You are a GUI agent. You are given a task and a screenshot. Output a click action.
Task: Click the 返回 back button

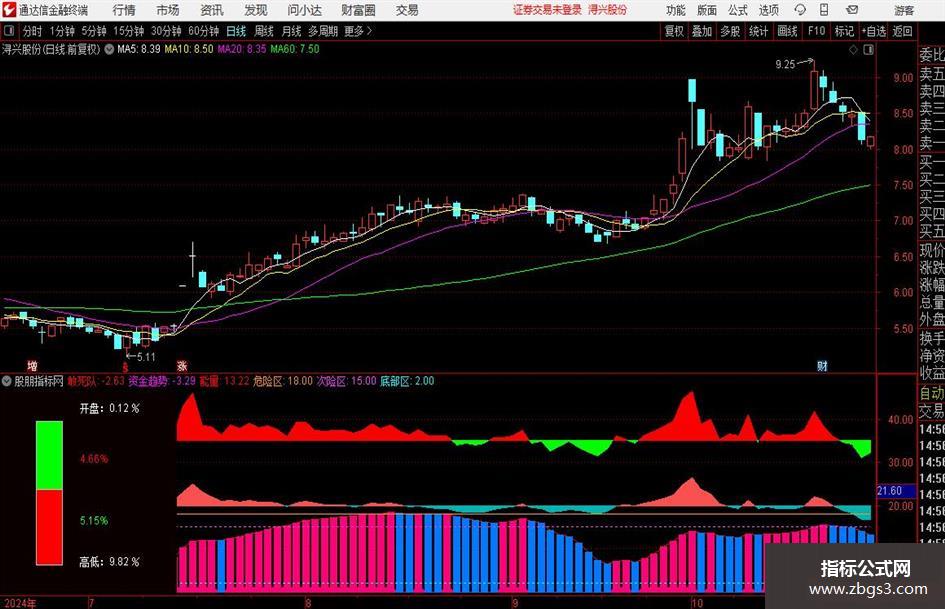pos(902,31)
